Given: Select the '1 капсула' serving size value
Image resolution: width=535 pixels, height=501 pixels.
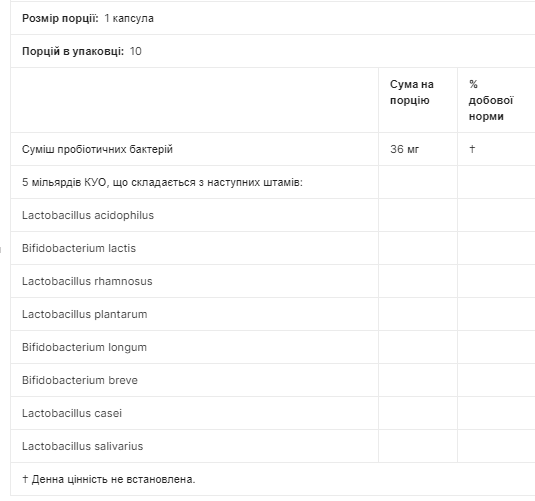Looking at the screenshot, I should tap(129, 18).
